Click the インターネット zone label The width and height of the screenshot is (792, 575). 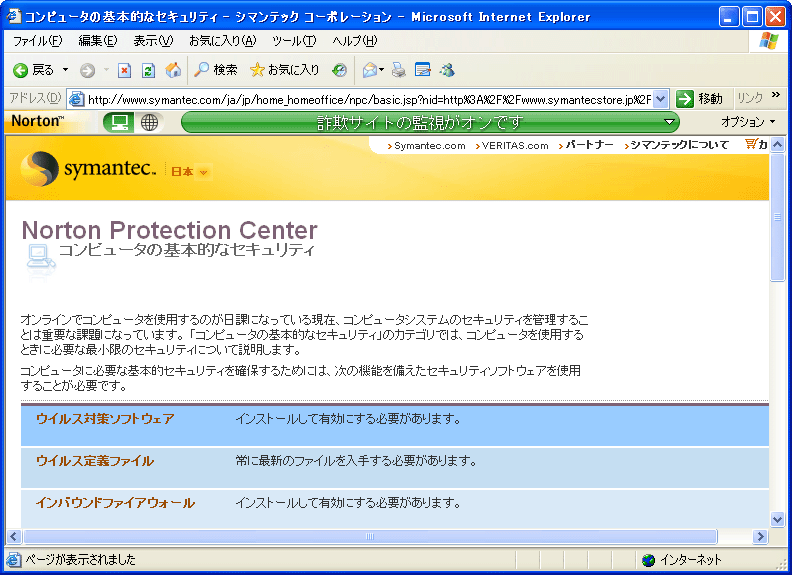(691, 560)
